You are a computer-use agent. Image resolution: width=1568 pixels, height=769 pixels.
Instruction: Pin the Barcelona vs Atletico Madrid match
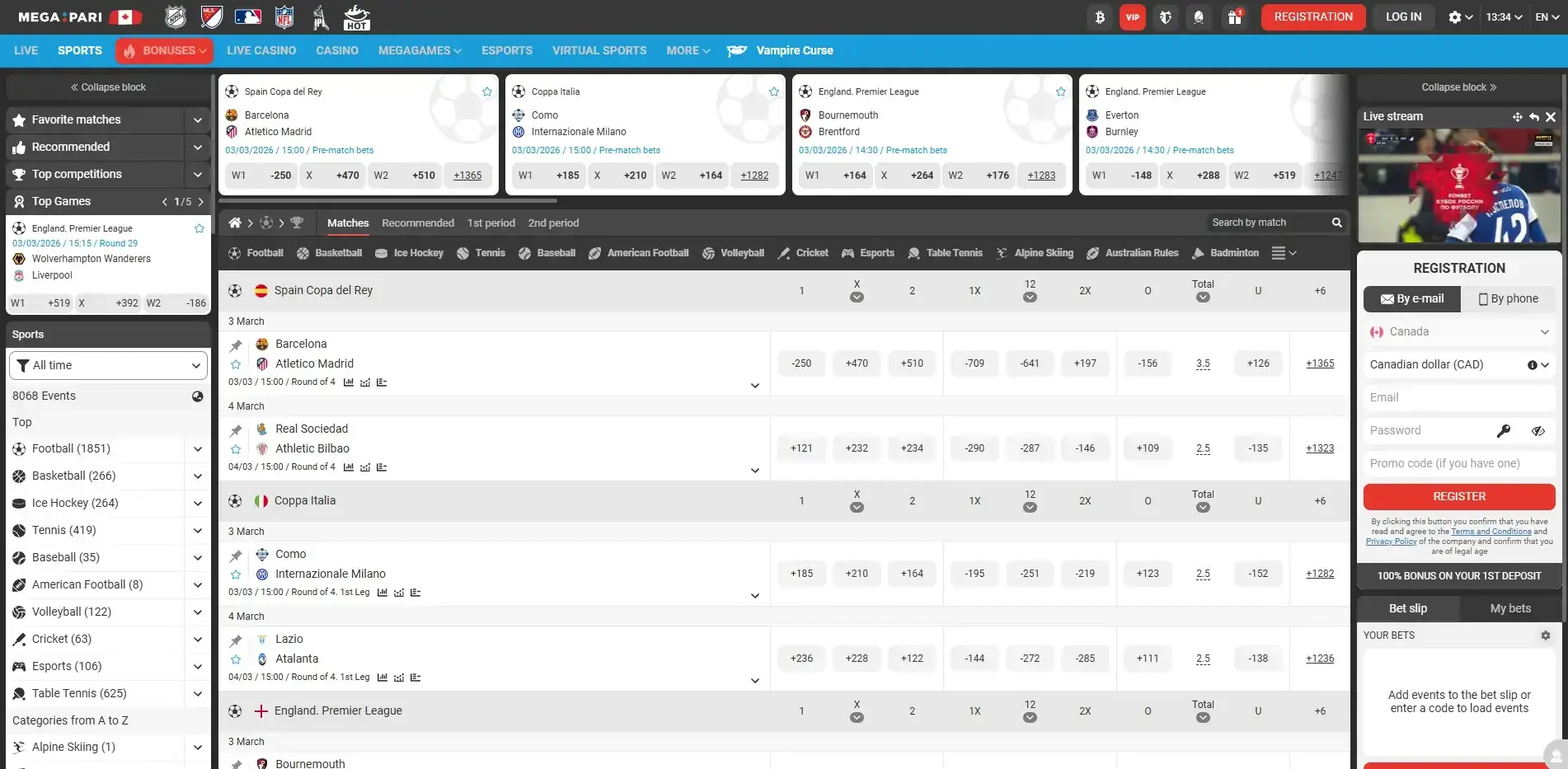coord(236,345)
